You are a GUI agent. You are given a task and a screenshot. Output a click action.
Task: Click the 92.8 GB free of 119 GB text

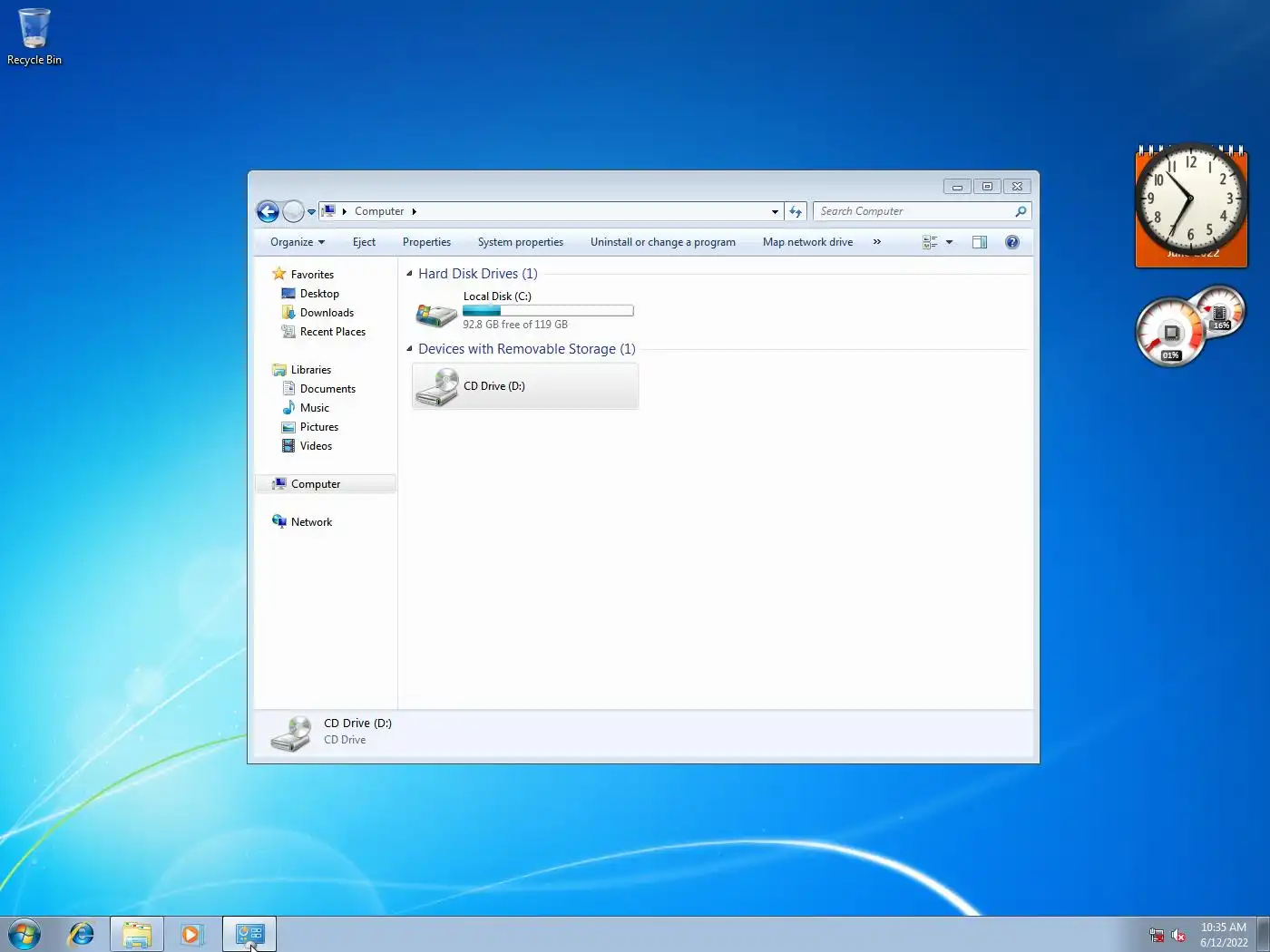tap(515, 325)
